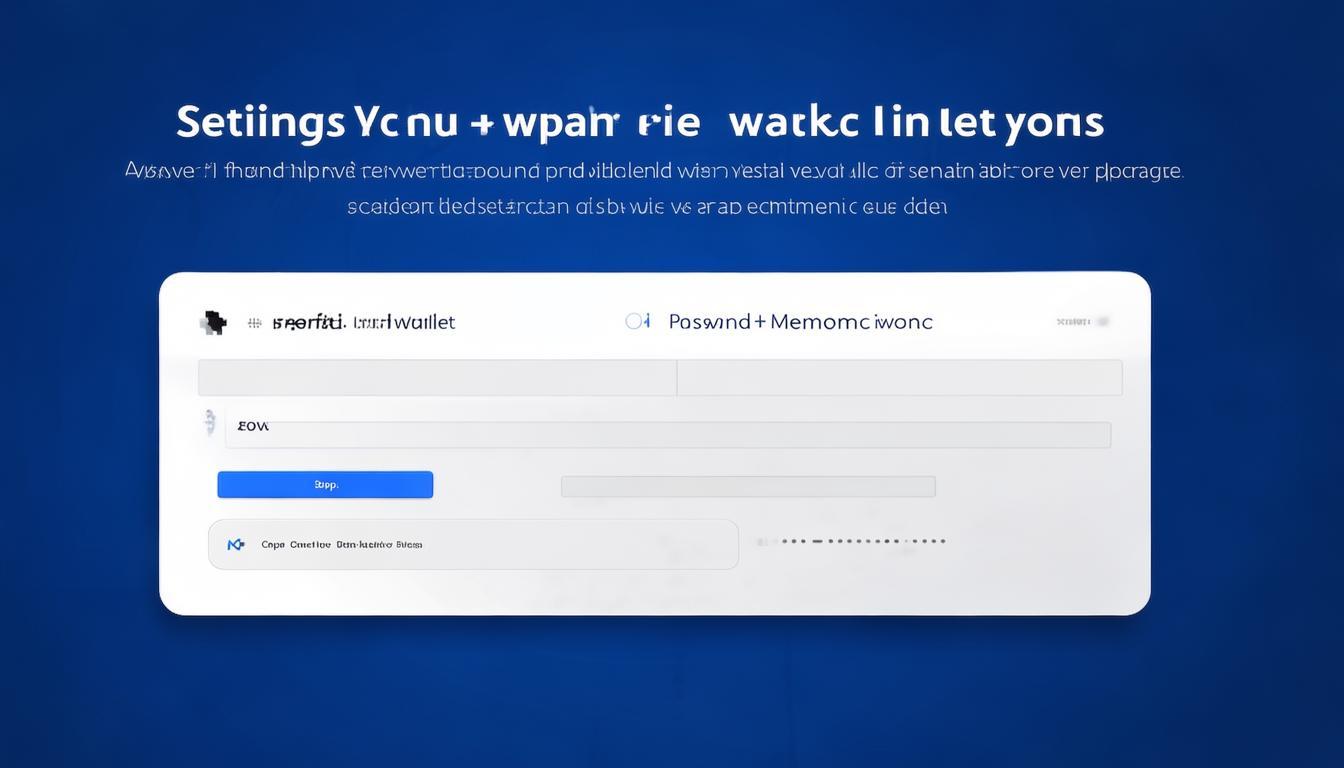Focus the top-right gray input field
Screen dimensions: 1344x768
point(899,378)
